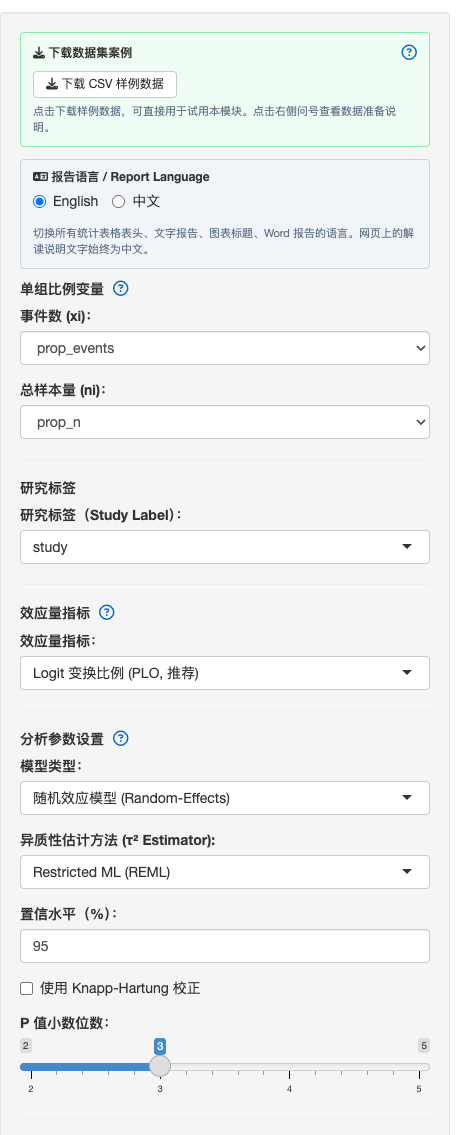Click help icon beside 单组比例变量

coord(121,289)
